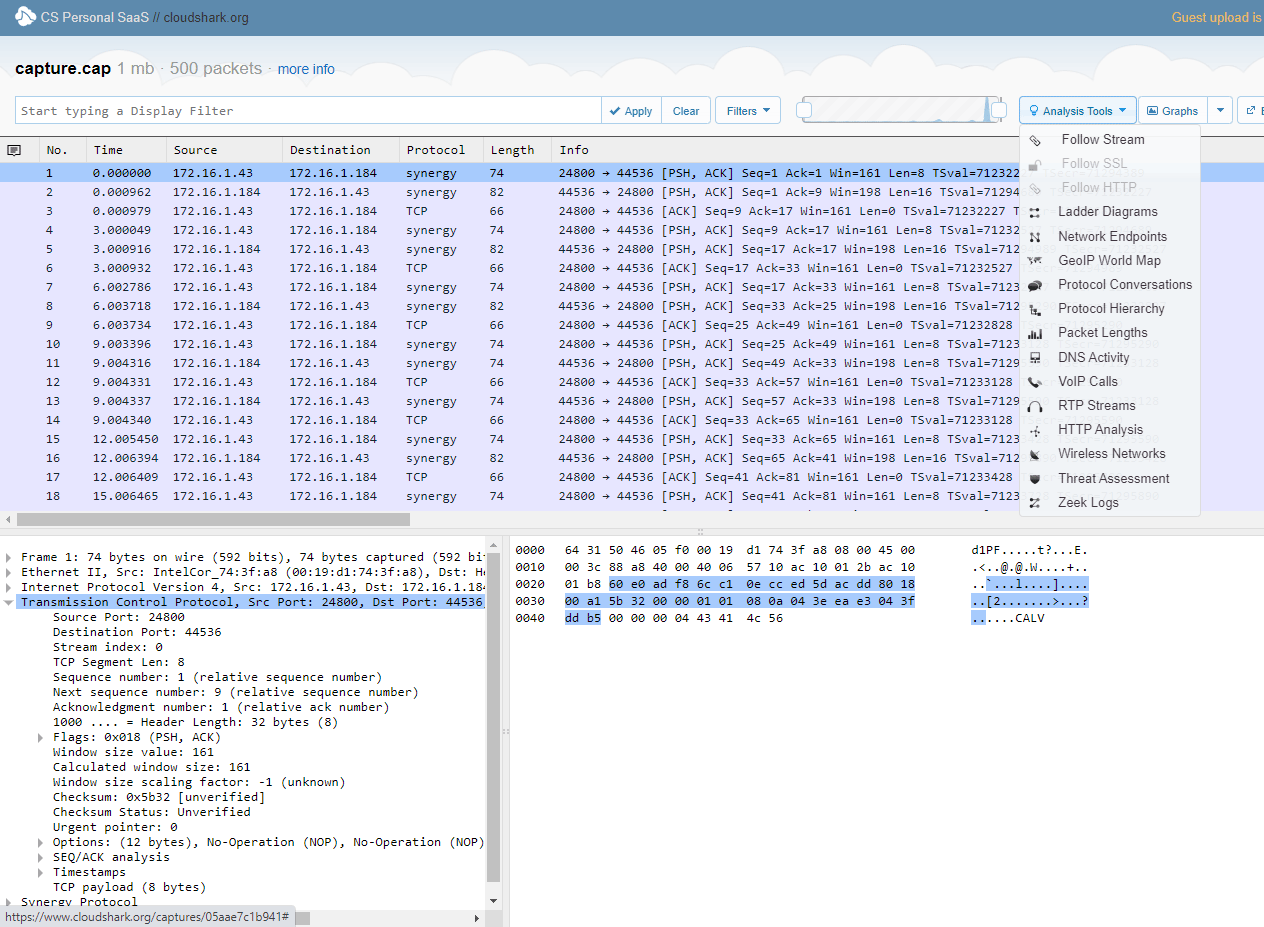
Task: Select Follow Stream from the Analysis Tools menu
Action: tap(1102, 140)
